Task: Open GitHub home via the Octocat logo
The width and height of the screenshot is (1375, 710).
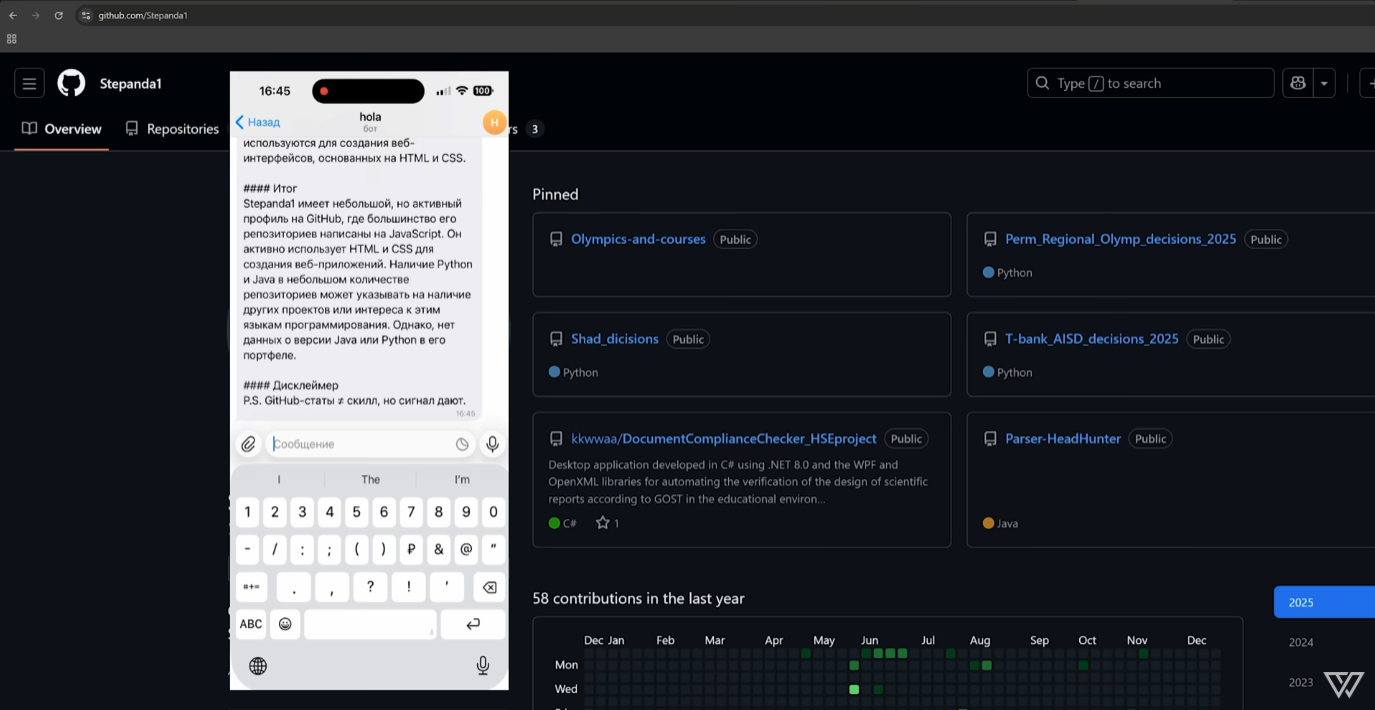Action: (x=70, y=82)
